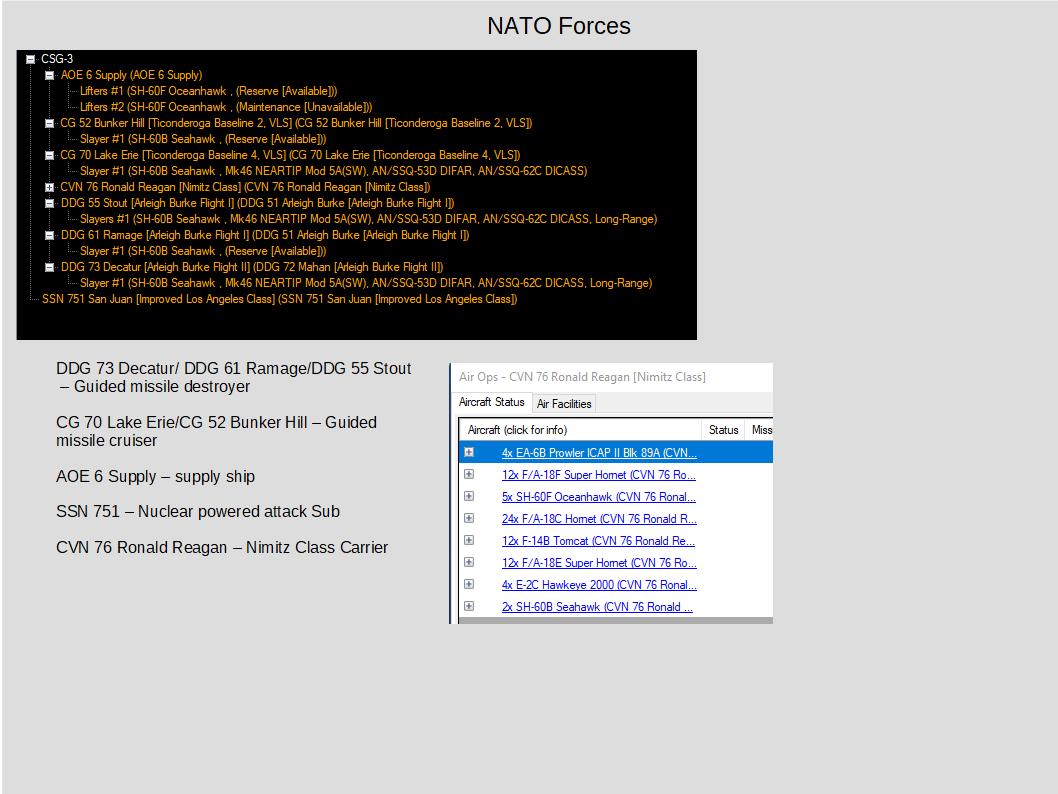Expand the 2x SH-60B Seahawk carrier group
1058x794 pixels.
pyautogui.click(x=469, y=606)
